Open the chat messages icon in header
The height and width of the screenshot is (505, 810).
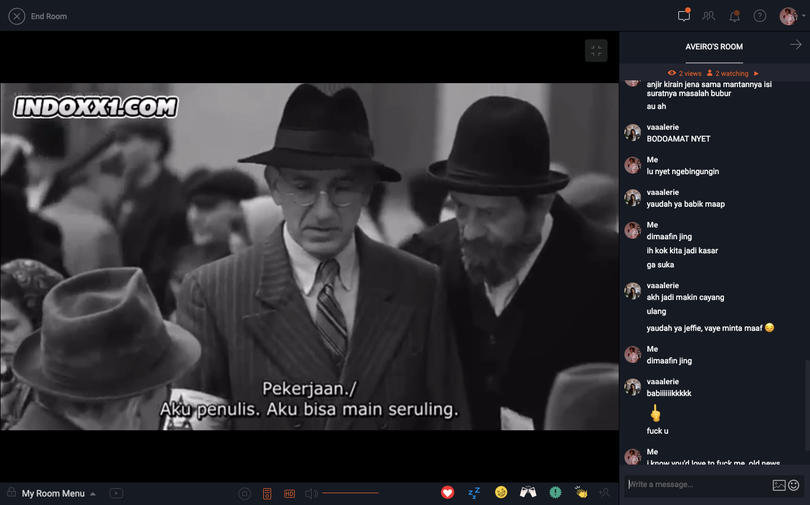click(x=684, y=15)
